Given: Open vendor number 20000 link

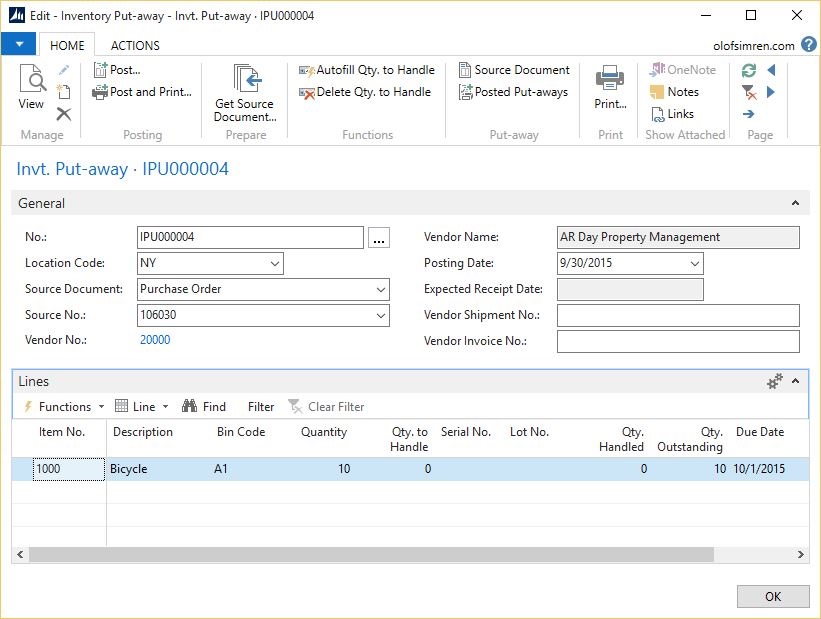Looking at the screenshot, I should click(155, 340).
